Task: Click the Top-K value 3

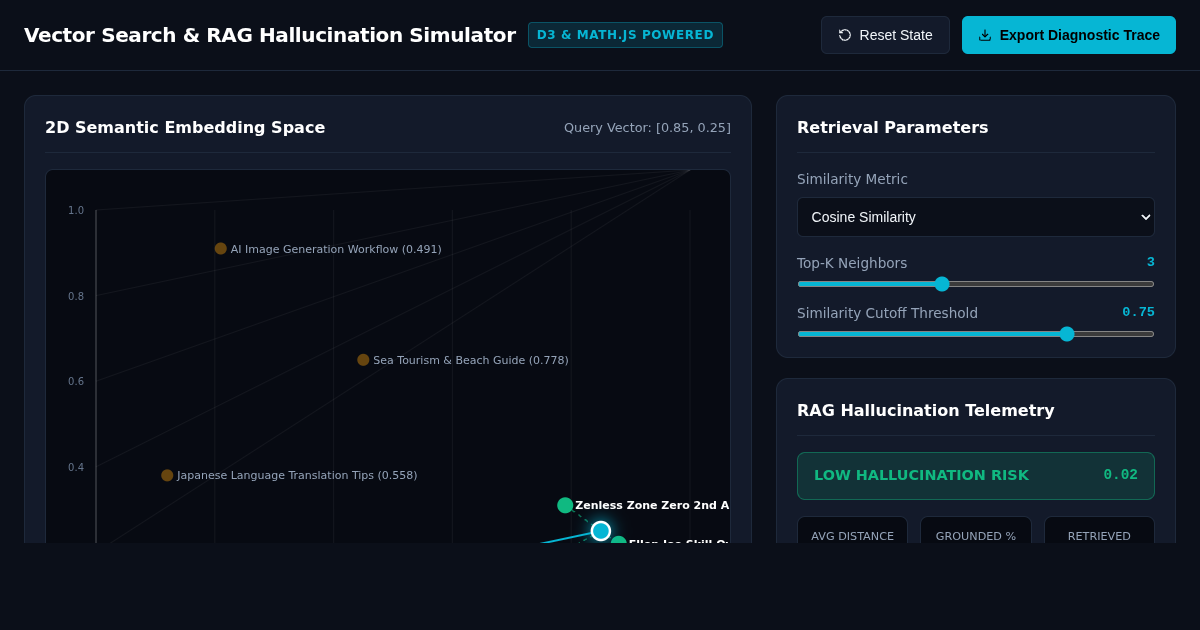Action: (x=1151, y=262)
